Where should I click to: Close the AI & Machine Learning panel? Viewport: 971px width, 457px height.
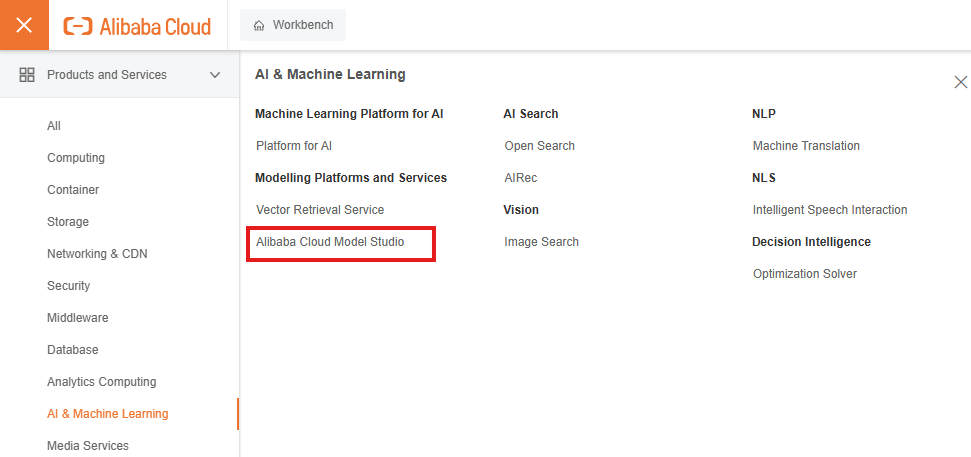(x=960, y=82)
